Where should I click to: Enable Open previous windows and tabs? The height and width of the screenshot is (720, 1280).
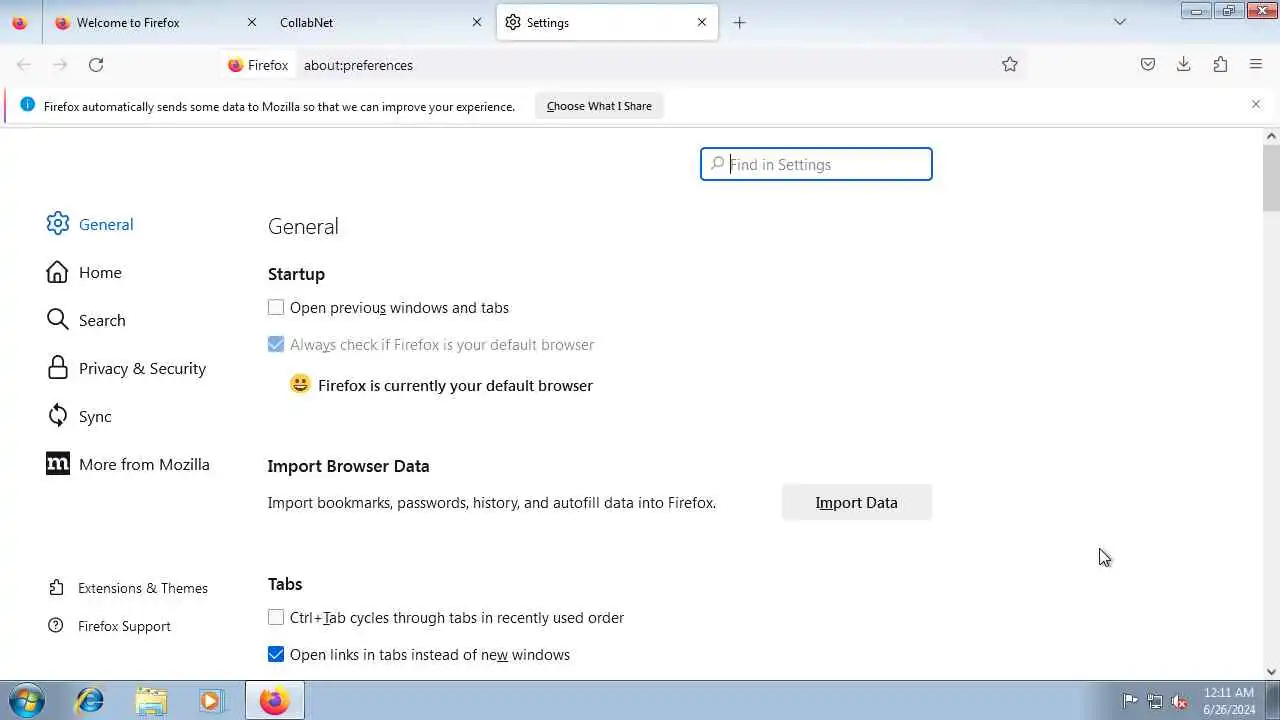276,308
